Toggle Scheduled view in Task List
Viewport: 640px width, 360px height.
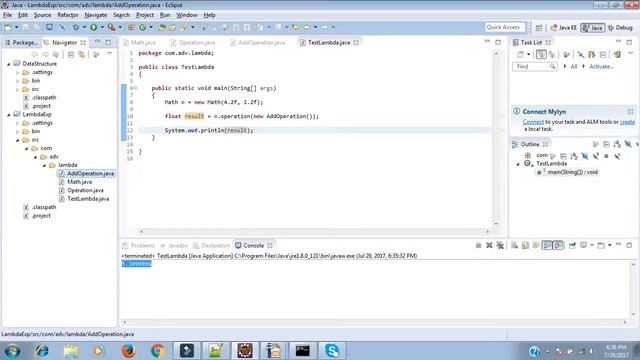(x=552, y=54)
